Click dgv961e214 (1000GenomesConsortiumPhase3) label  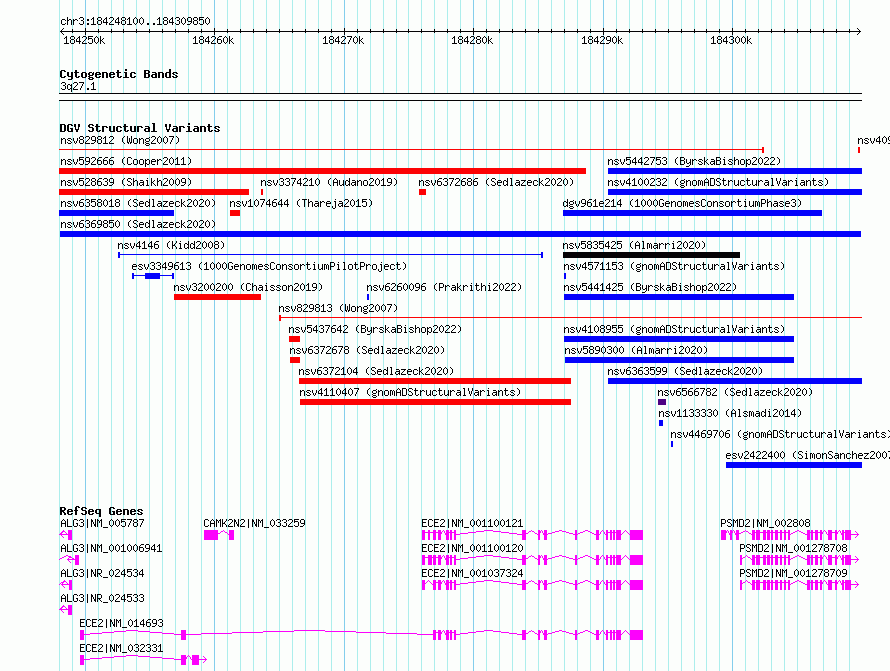(x=682, y=203)
